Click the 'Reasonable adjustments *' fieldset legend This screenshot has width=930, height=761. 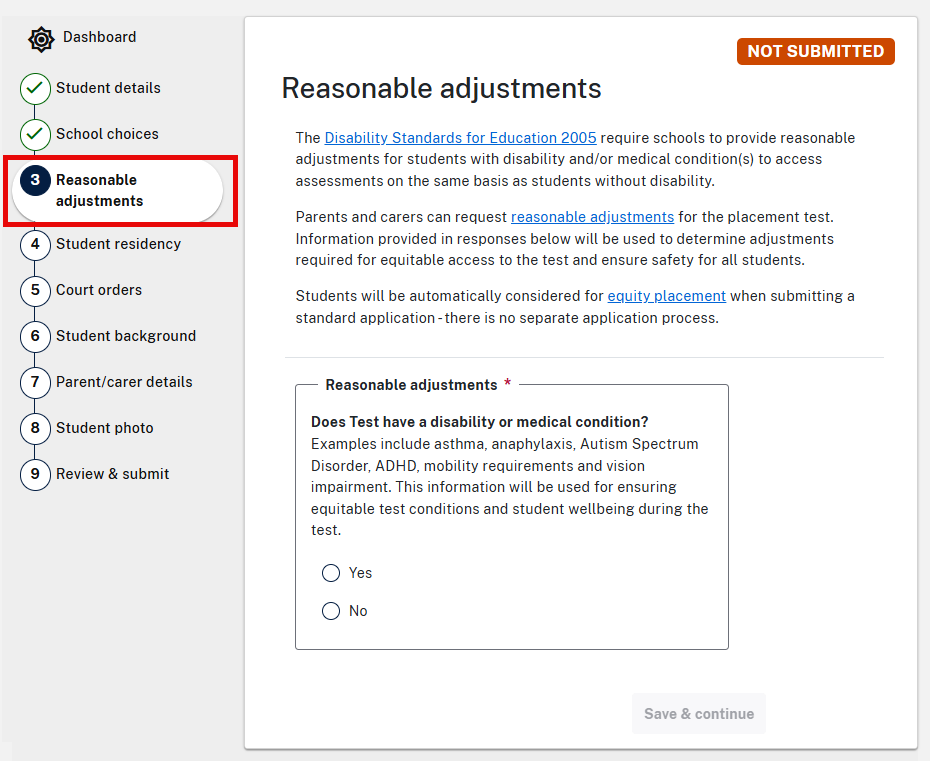pyautogui.click(x=418, y=385)
